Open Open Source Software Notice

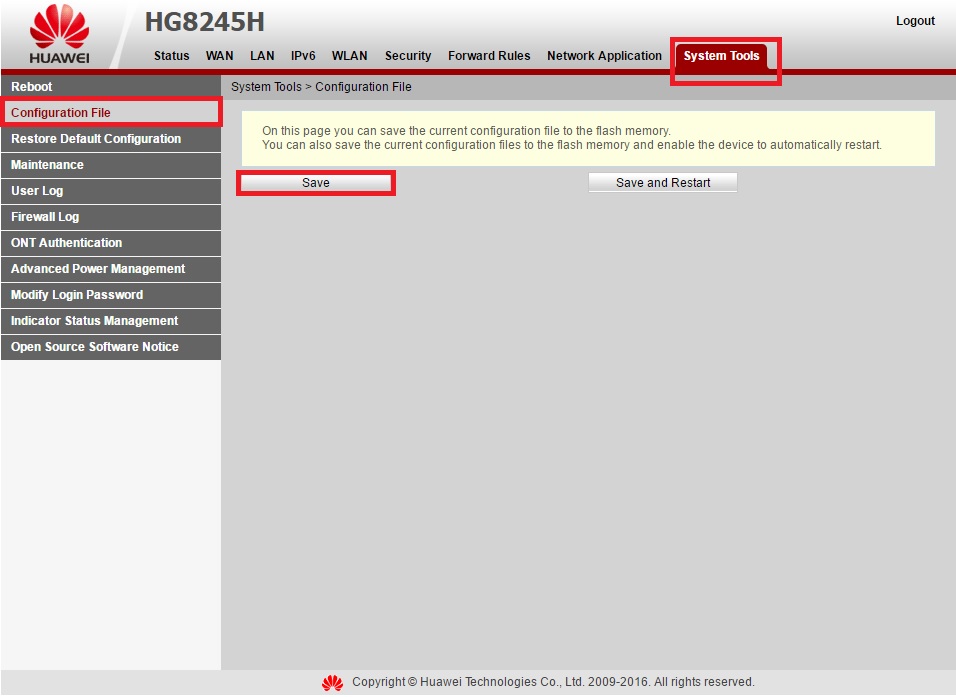pos(111,347)
